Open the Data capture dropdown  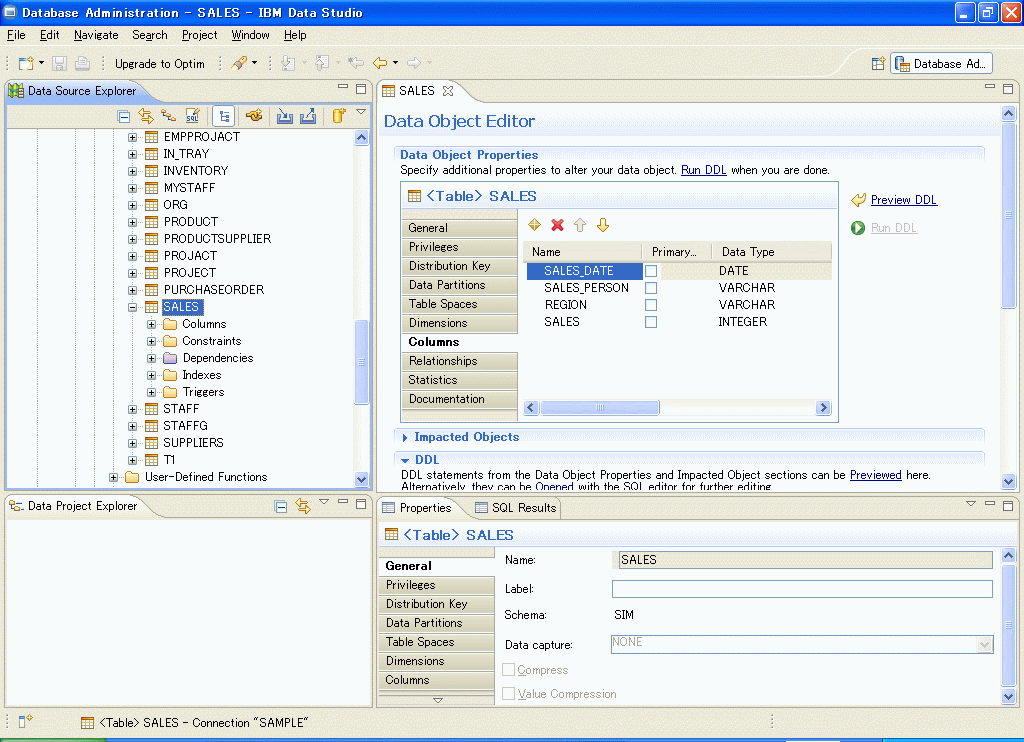coord(985,645)
